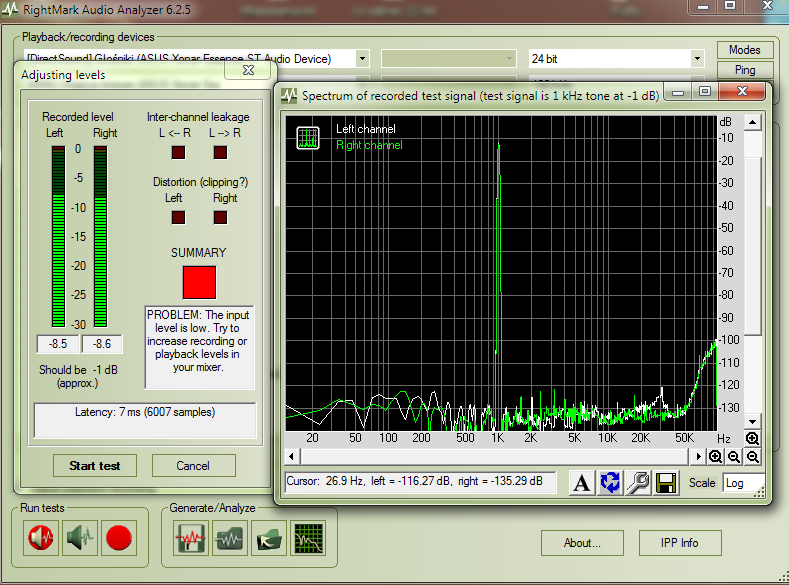Save the spectrum graph with the floppy disk icon
Viewport: 789px width, 585px height.
666,483
